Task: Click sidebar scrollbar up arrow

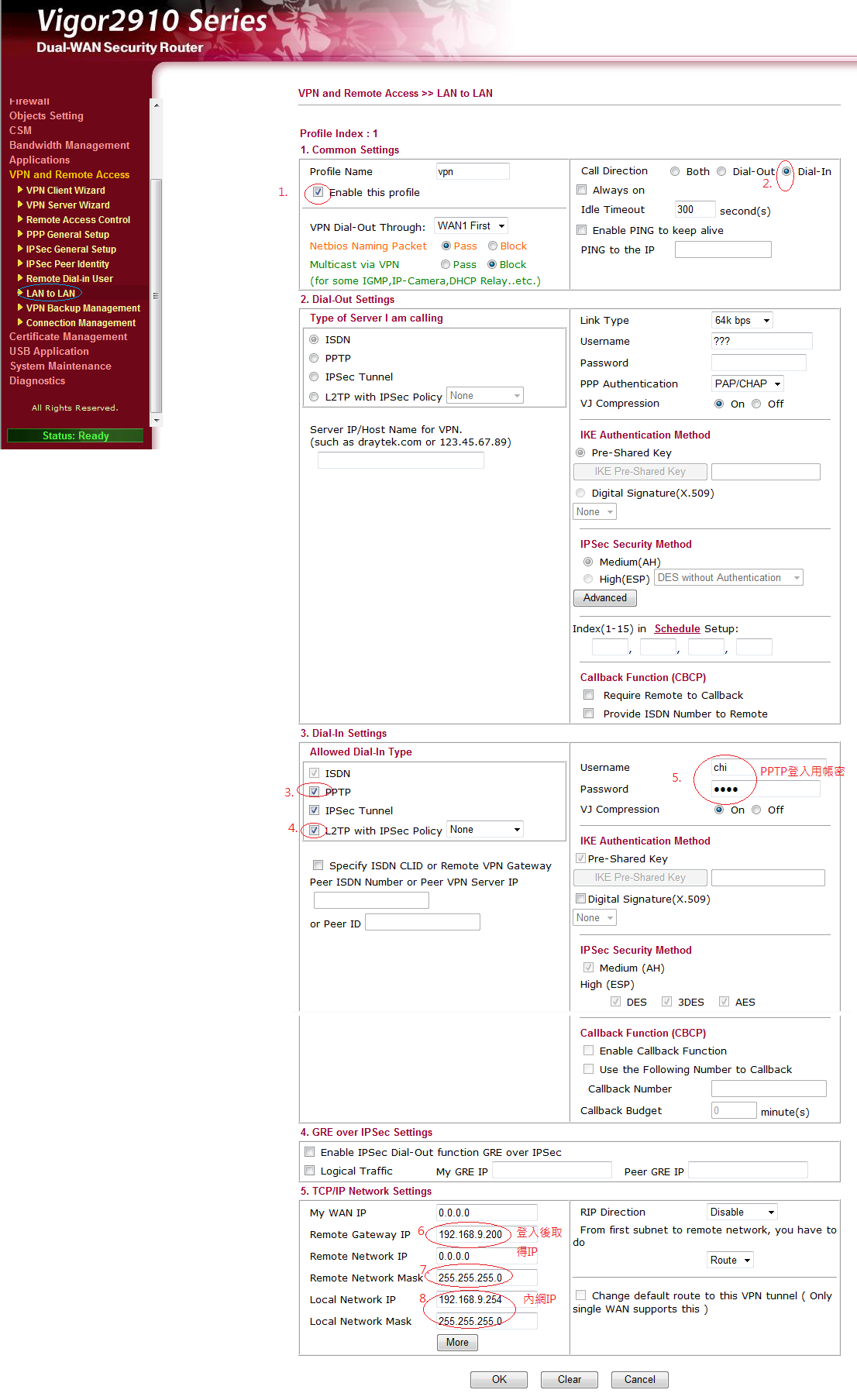Action: [156, 105]
